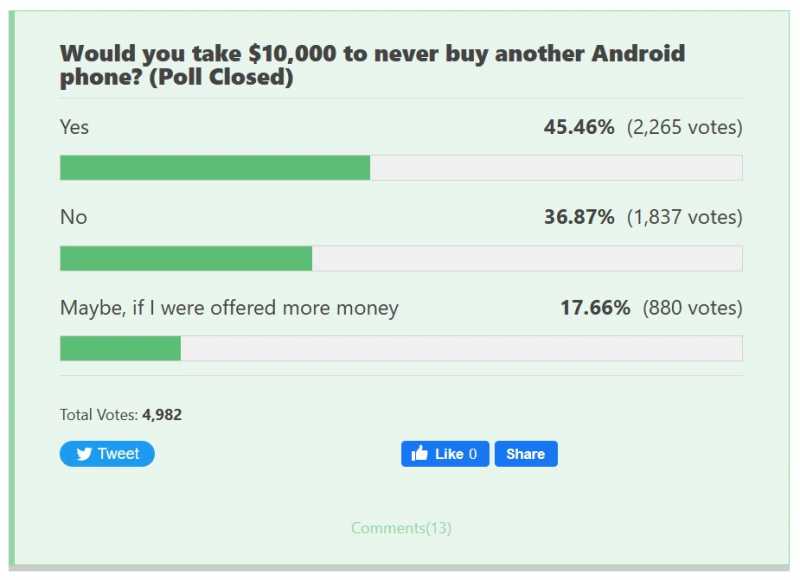Click "Maybe, if I were offered more money"

coord(229,308)
